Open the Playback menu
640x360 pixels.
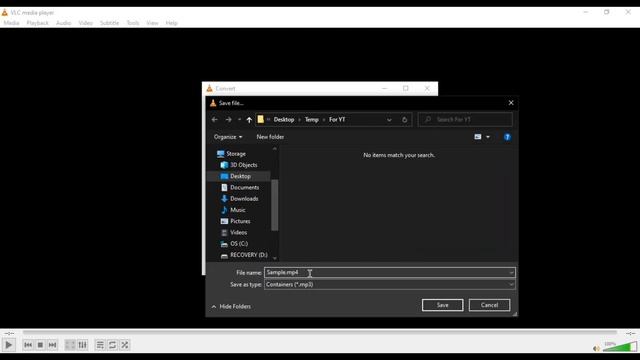pos(38,23)
